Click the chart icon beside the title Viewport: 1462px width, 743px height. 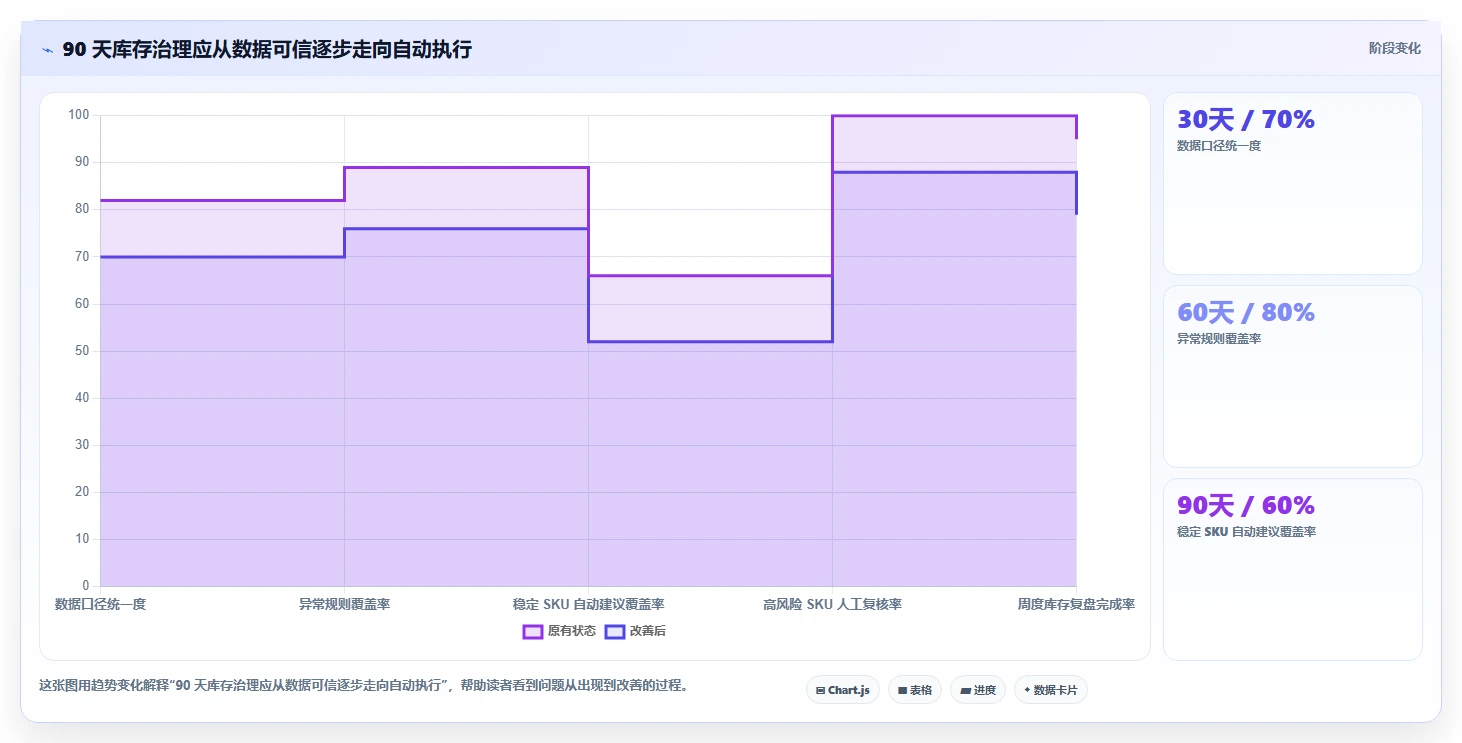tap(48, 49)
